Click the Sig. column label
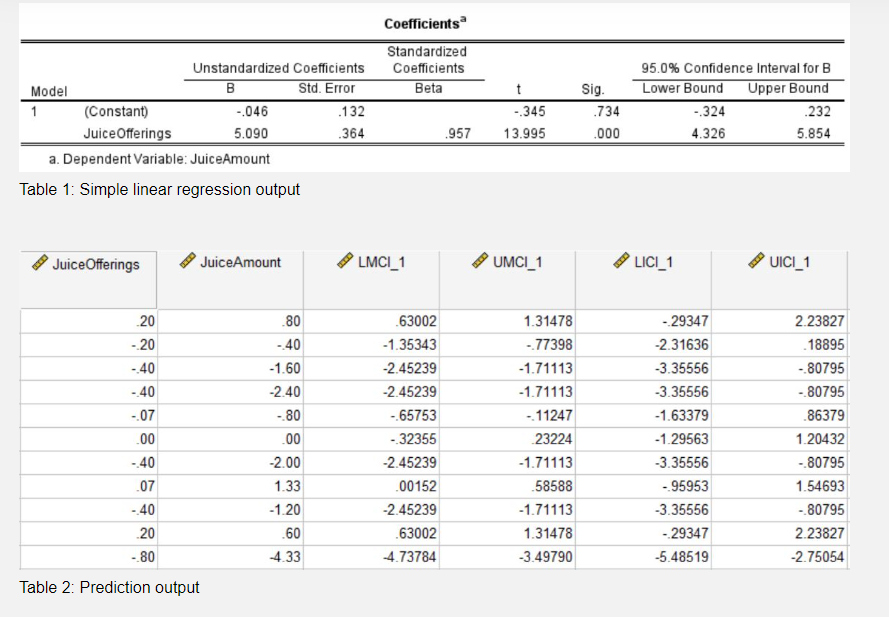Viewport: 889px width, 617px height. click(593, 89)
